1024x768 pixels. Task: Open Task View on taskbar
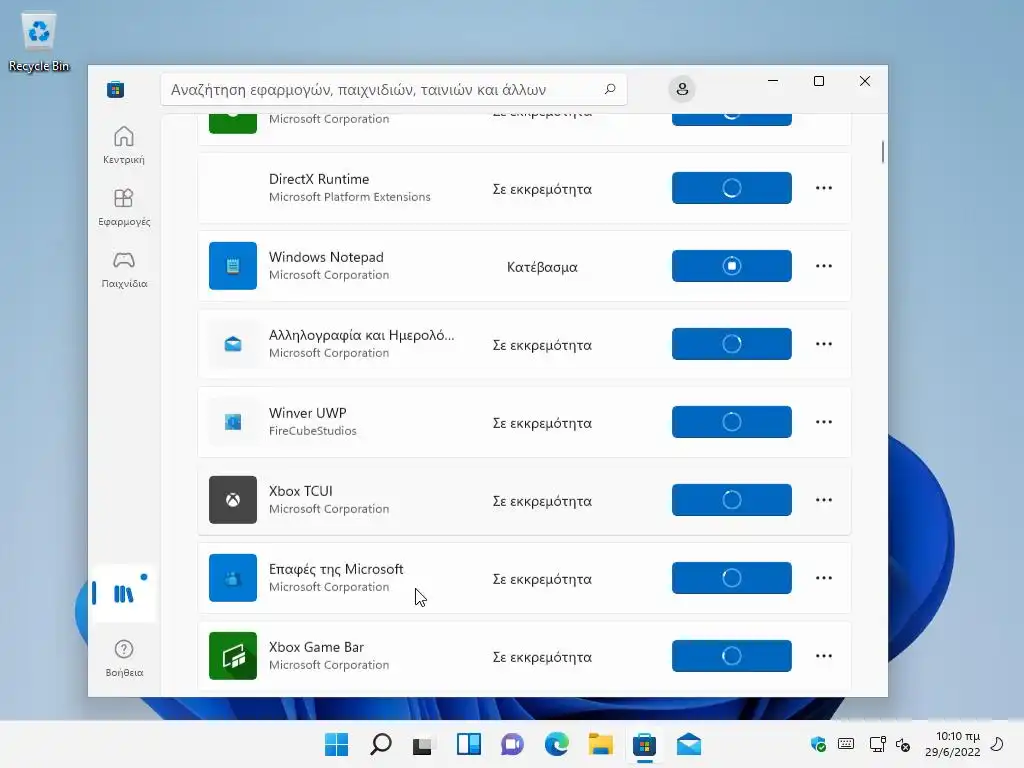(x=423, y=744)
